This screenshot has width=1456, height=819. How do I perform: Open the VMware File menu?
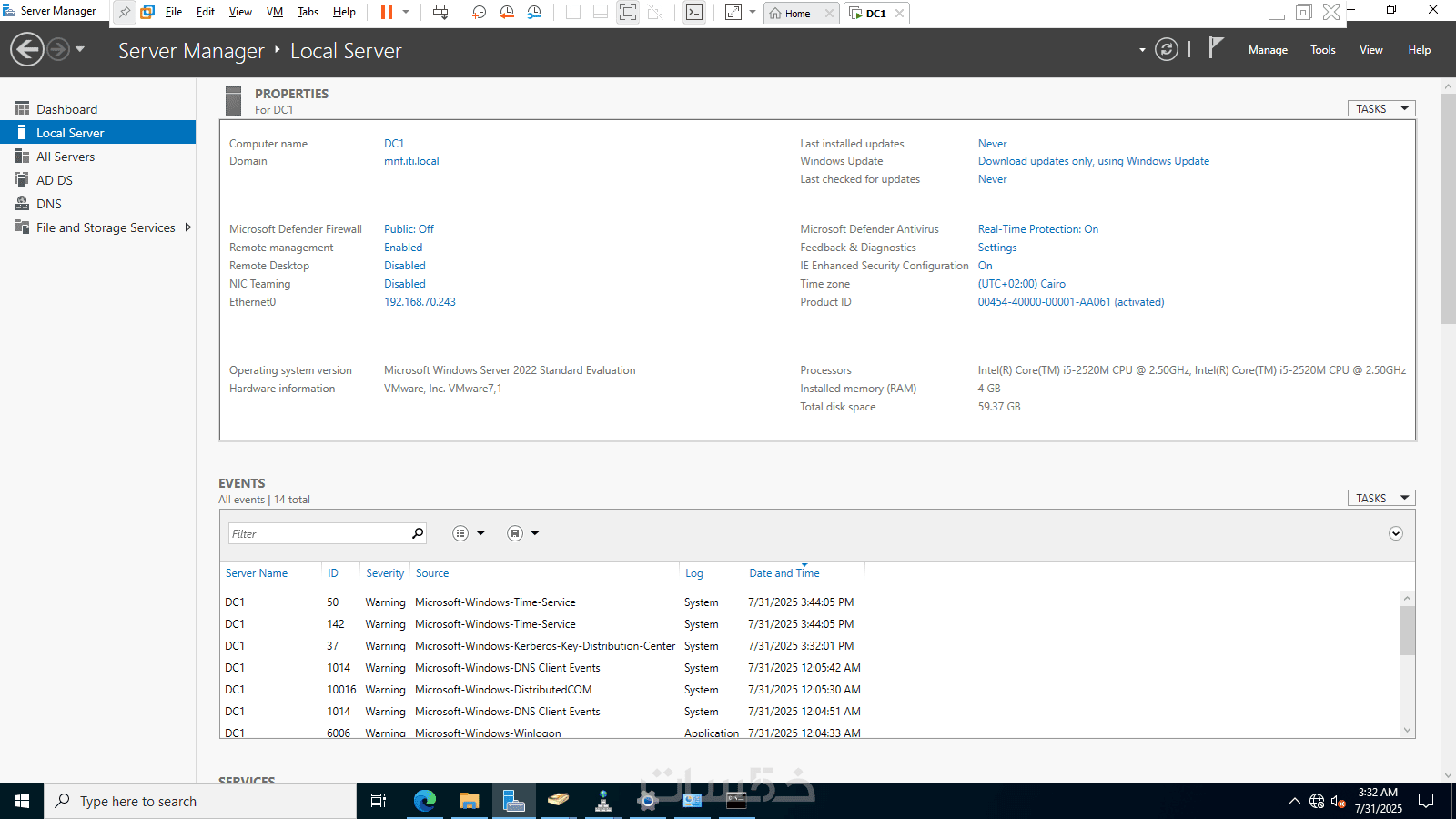click(x=174, y=12)
